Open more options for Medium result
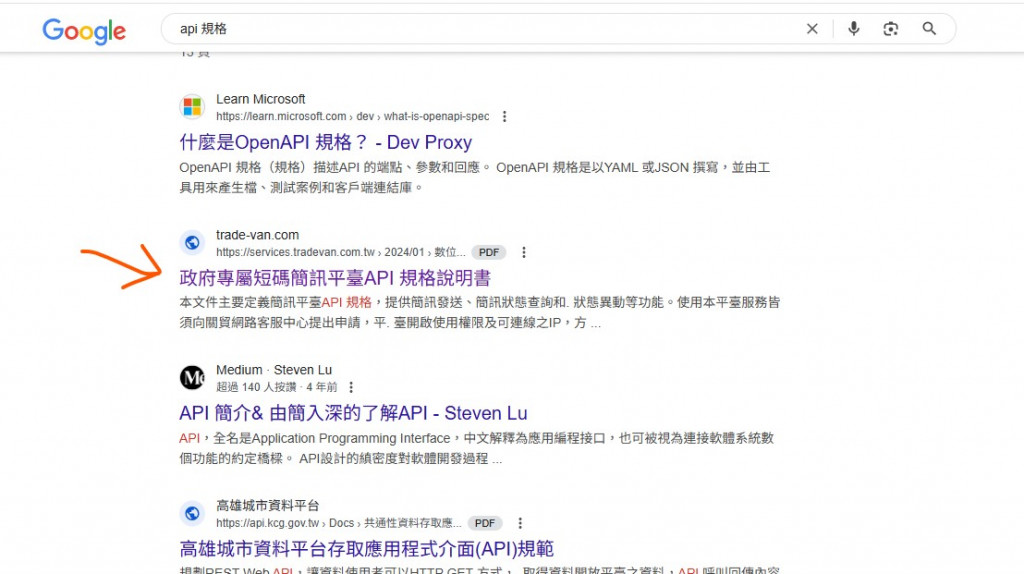The width and height of the screenshot is (1024, 574). pos(351,387)
